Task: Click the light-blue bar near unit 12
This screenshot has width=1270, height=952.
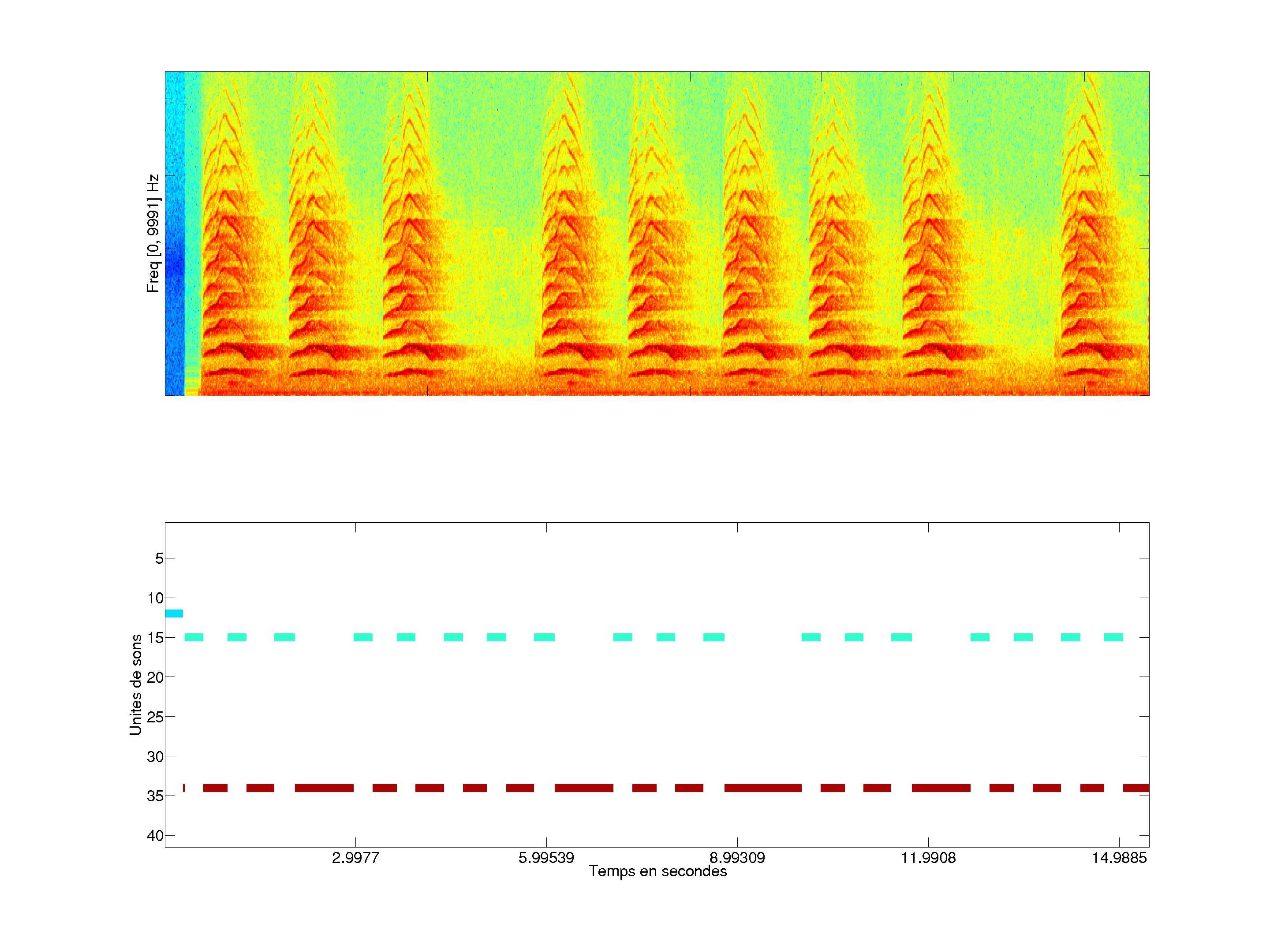Action: click(174, 614)
